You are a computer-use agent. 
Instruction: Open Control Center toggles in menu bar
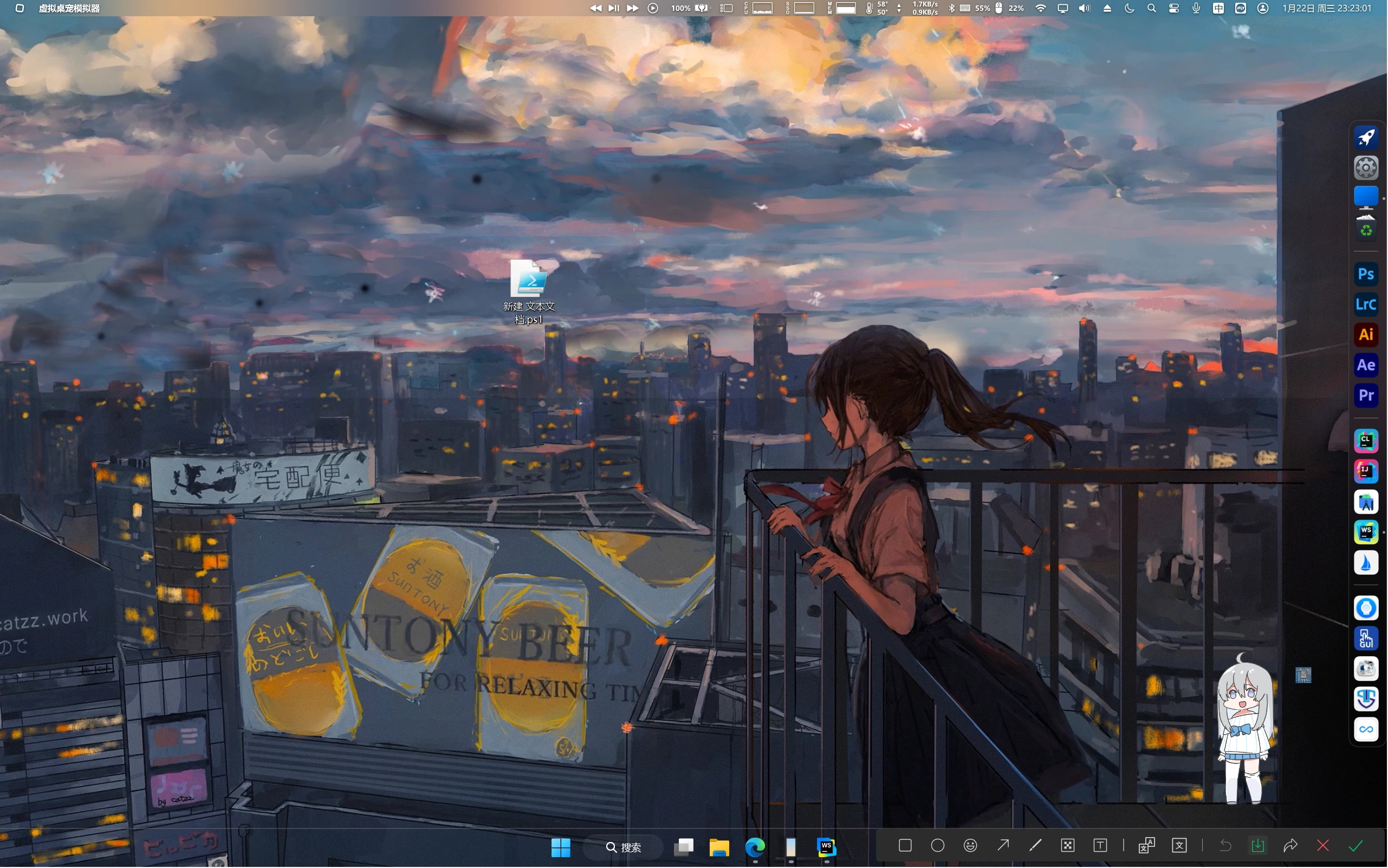pos(1173,8)
